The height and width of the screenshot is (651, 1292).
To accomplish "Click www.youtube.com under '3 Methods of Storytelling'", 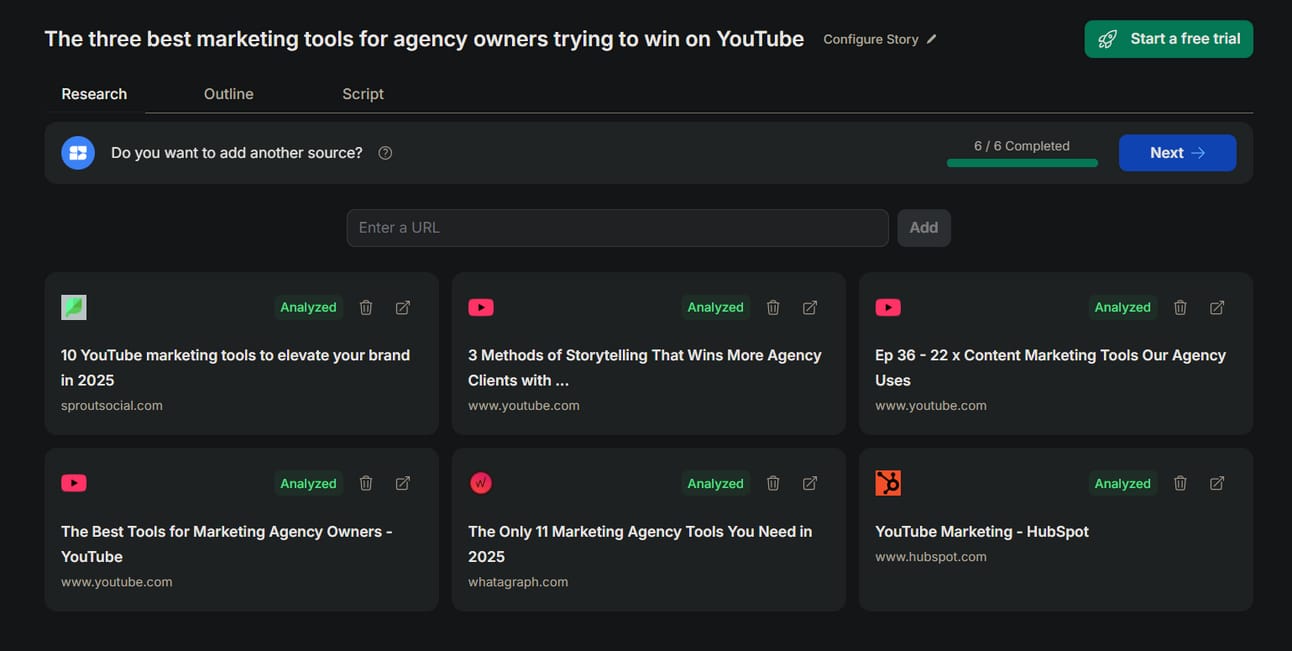I will pos(524,406).
